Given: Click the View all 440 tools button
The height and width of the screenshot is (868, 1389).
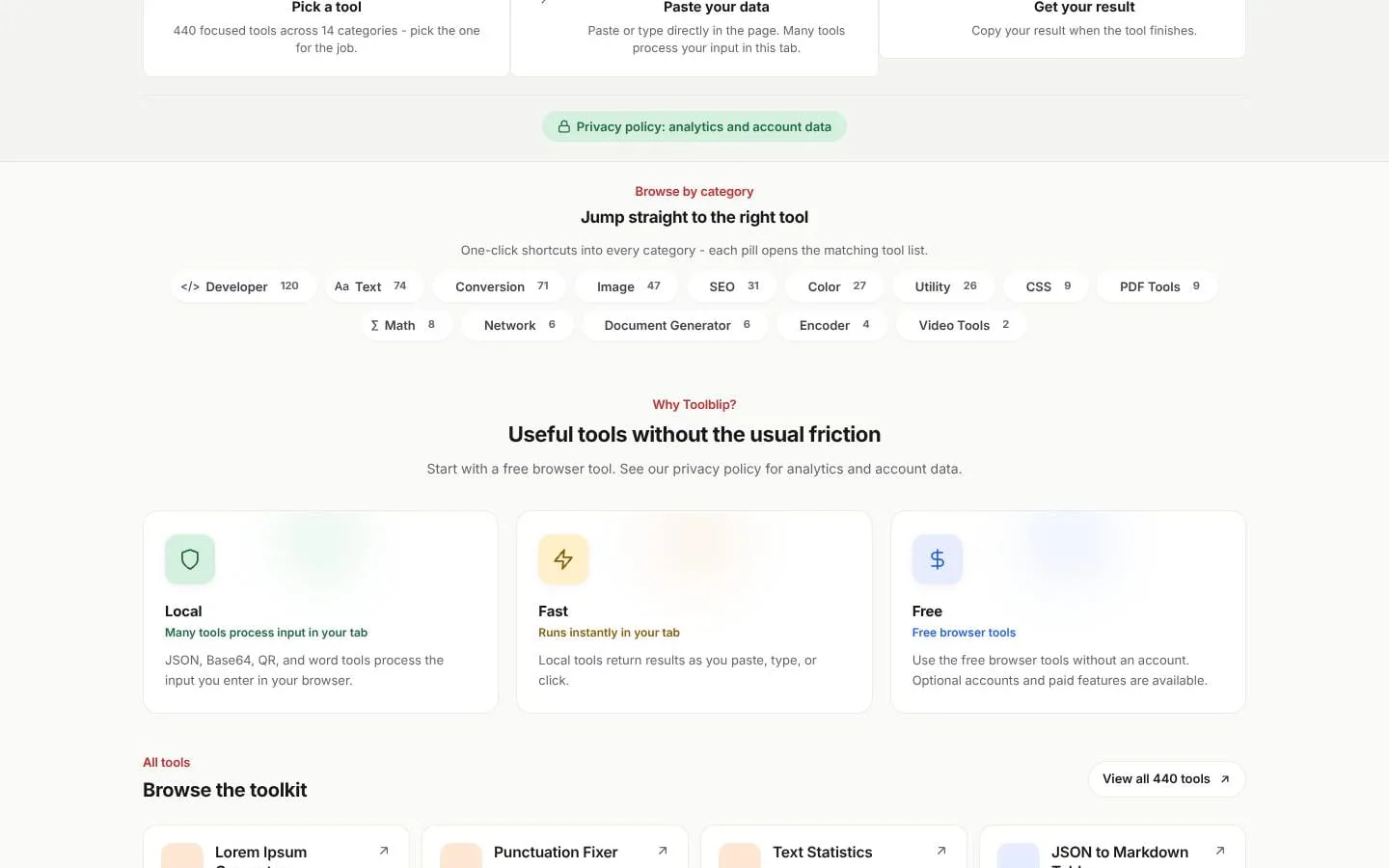Looking at the screenshot, I should pos(1167,779).
